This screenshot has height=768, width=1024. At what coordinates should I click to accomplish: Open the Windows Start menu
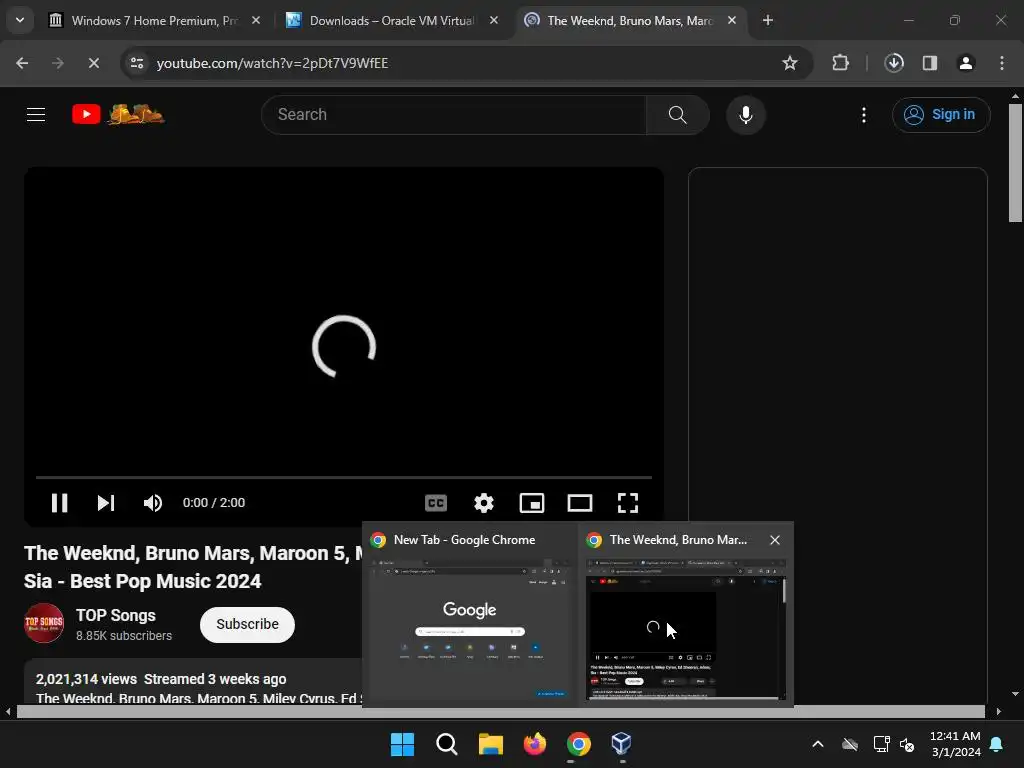402,744
